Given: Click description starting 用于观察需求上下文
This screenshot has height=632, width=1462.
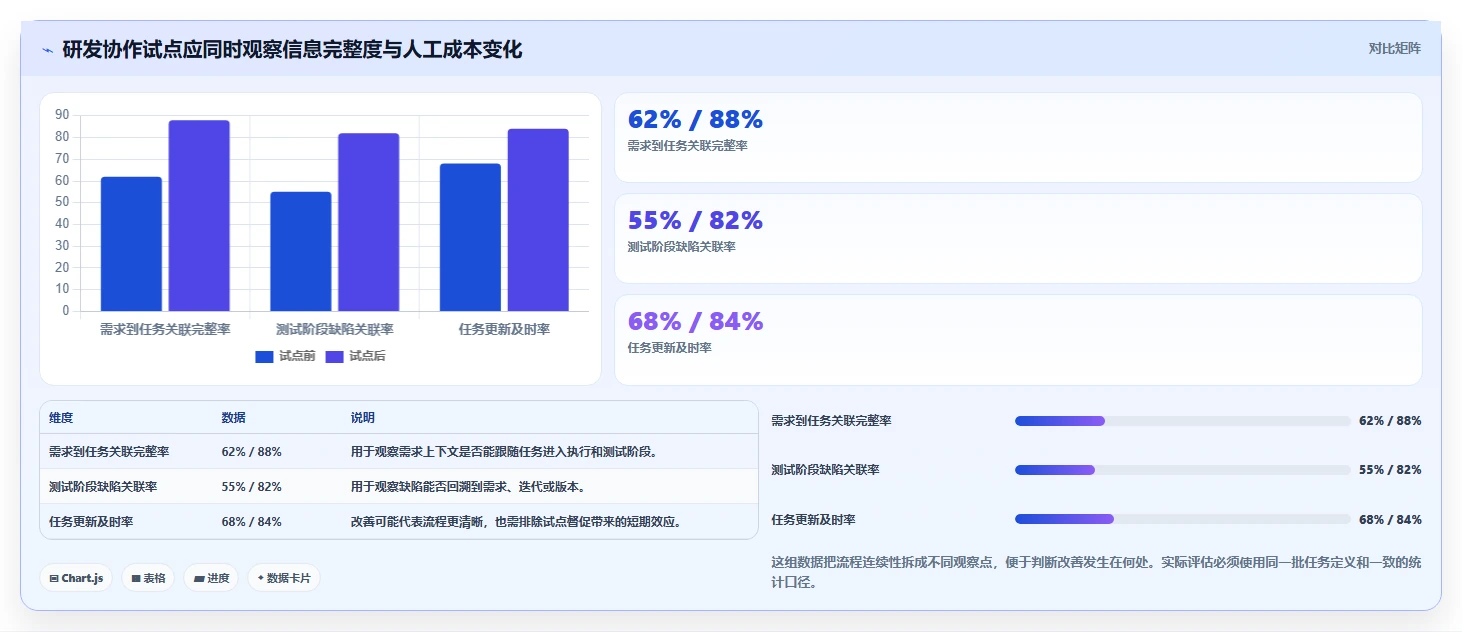Looking at the screenshot, I should [504, 452].
